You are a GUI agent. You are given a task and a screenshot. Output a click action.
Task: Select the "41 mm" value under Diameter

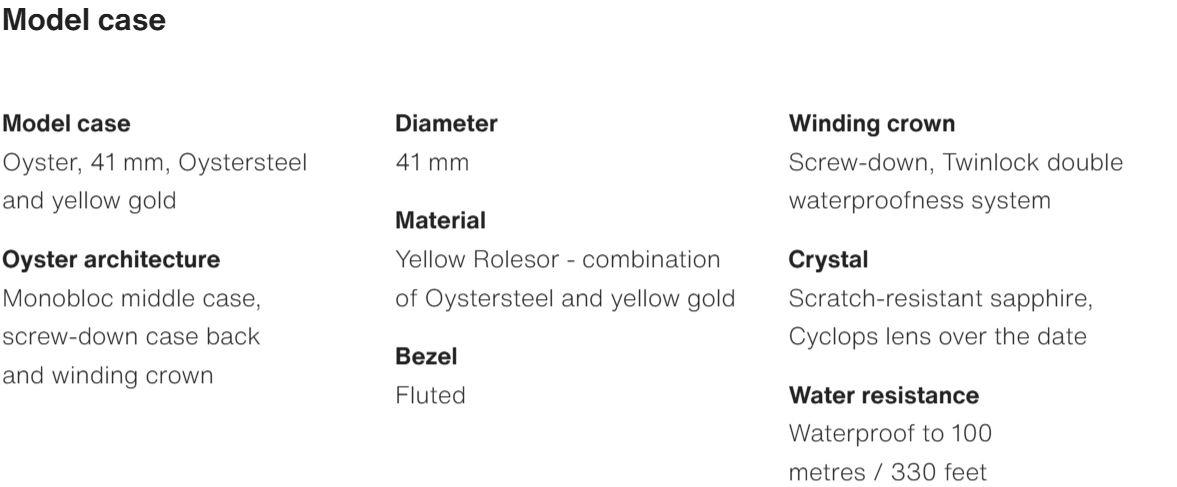tap(432, 162)
